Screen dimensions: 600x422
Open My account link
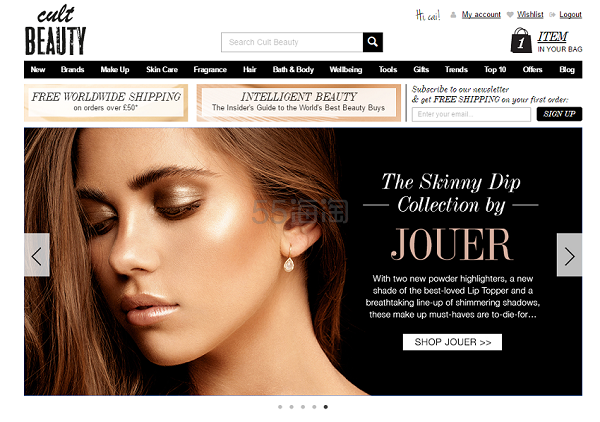click(x=481, y=15)
